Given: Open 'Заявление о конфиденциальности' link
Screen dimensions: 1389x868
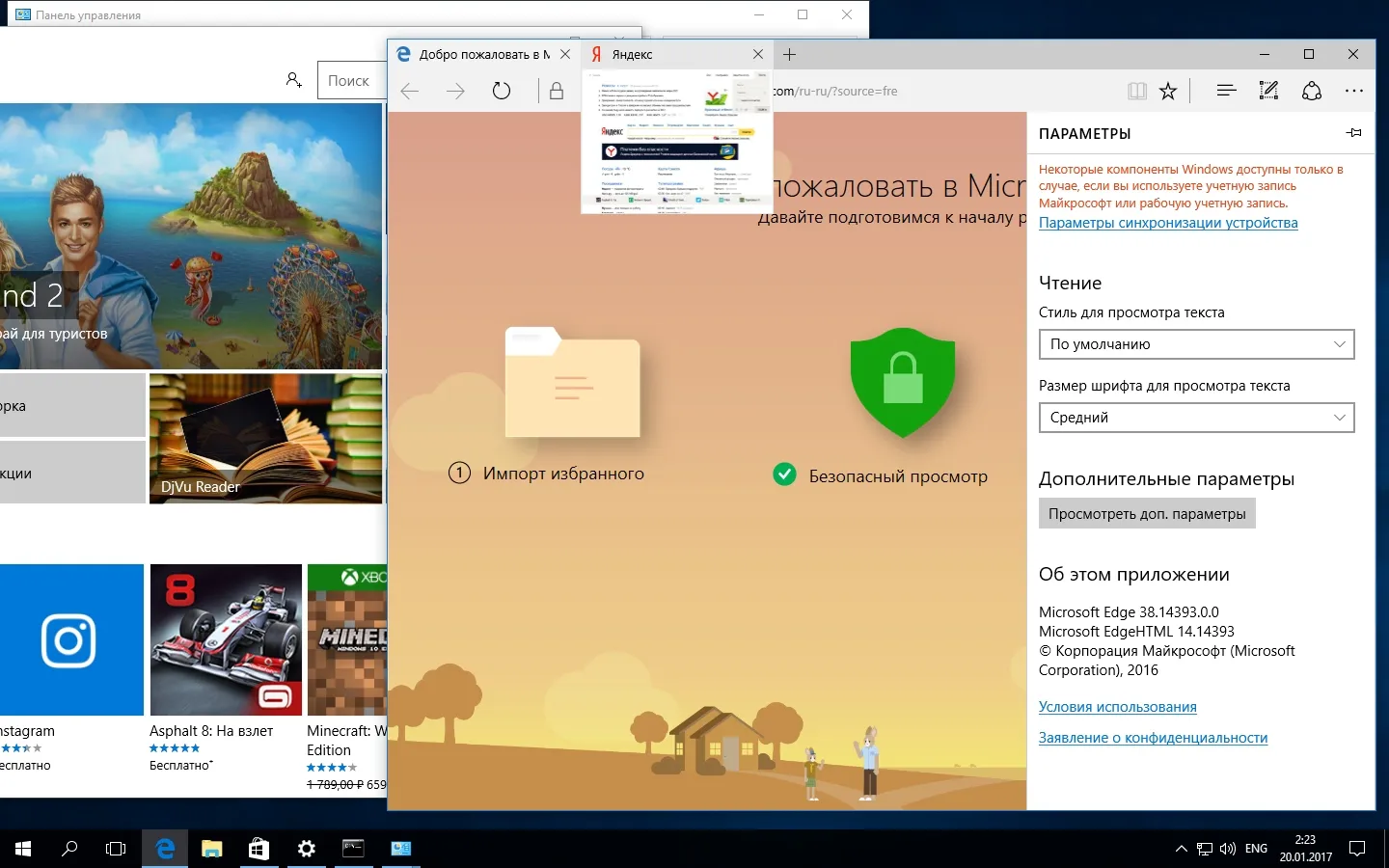Looking at the screenshot, I should coord(1153,738).
